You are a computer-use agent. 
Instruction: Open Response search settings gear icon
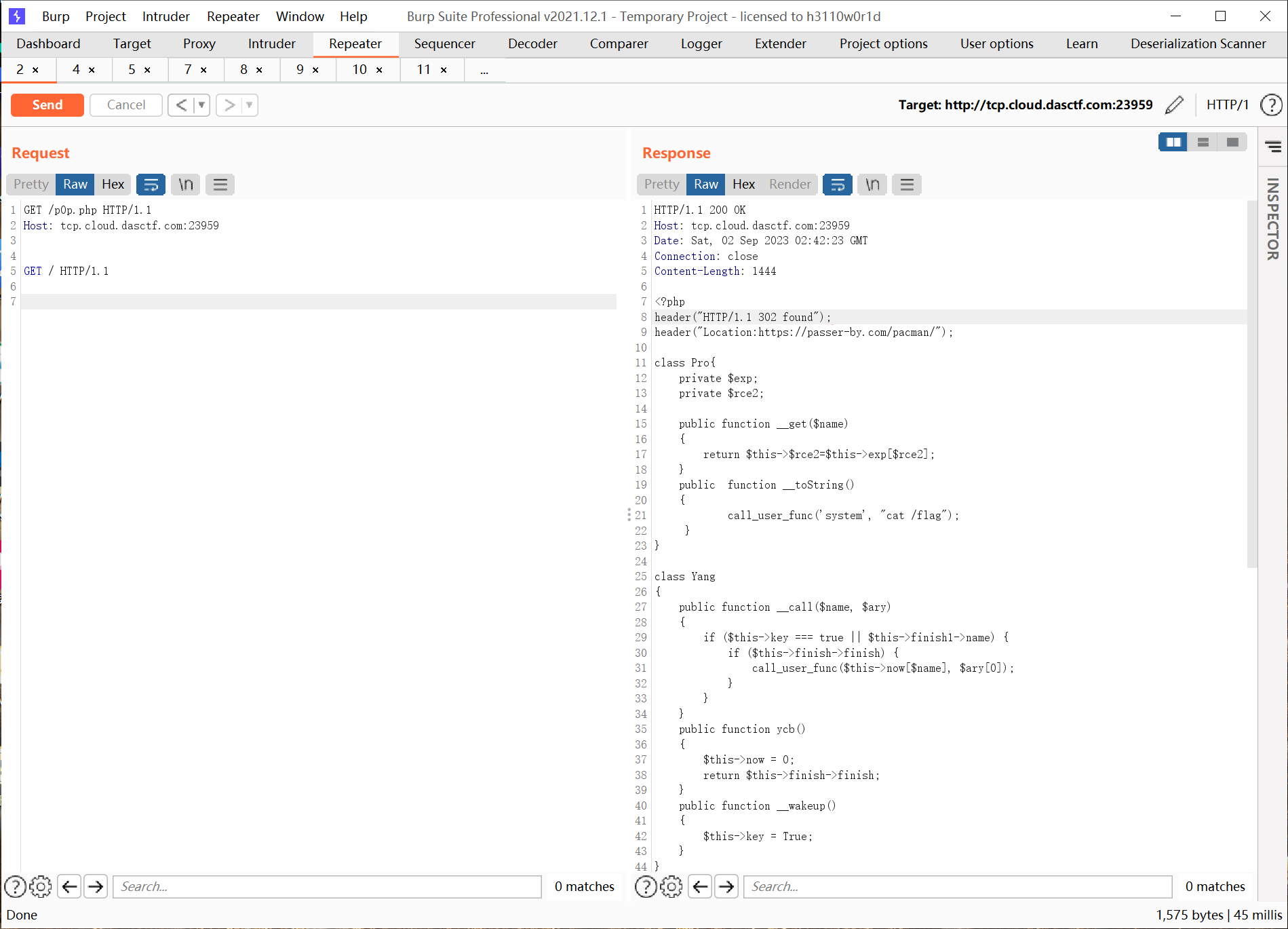[671, 886]
